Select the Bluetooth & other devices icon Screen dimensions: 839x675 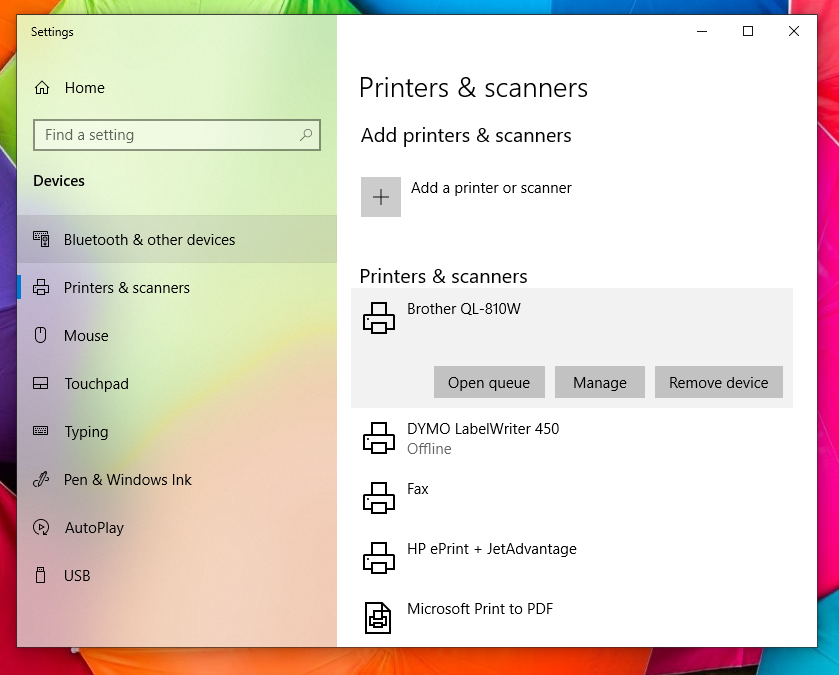coord(40,239)
